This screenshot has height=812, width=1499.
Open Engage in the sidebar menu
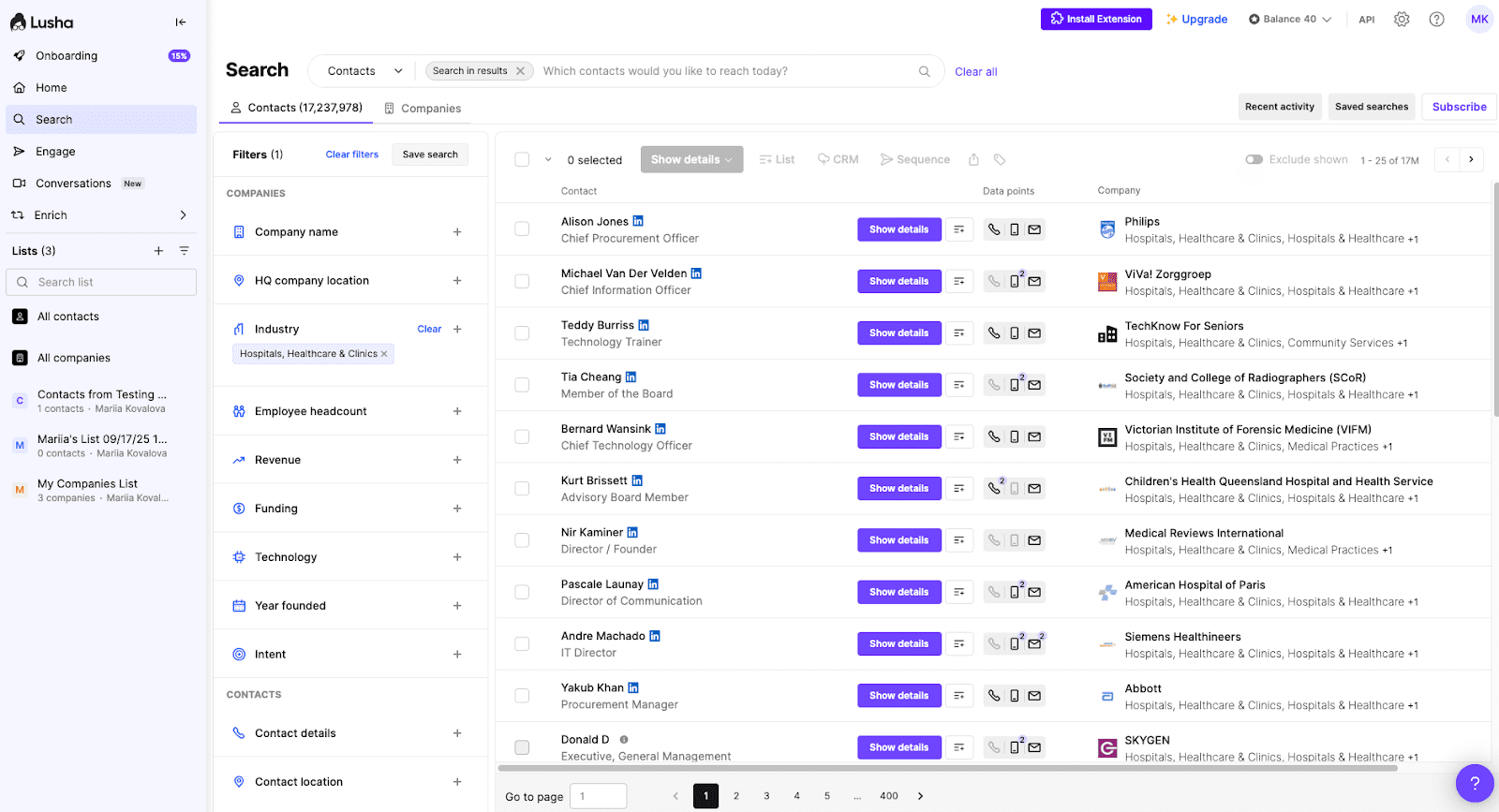[x=55, y=152]
